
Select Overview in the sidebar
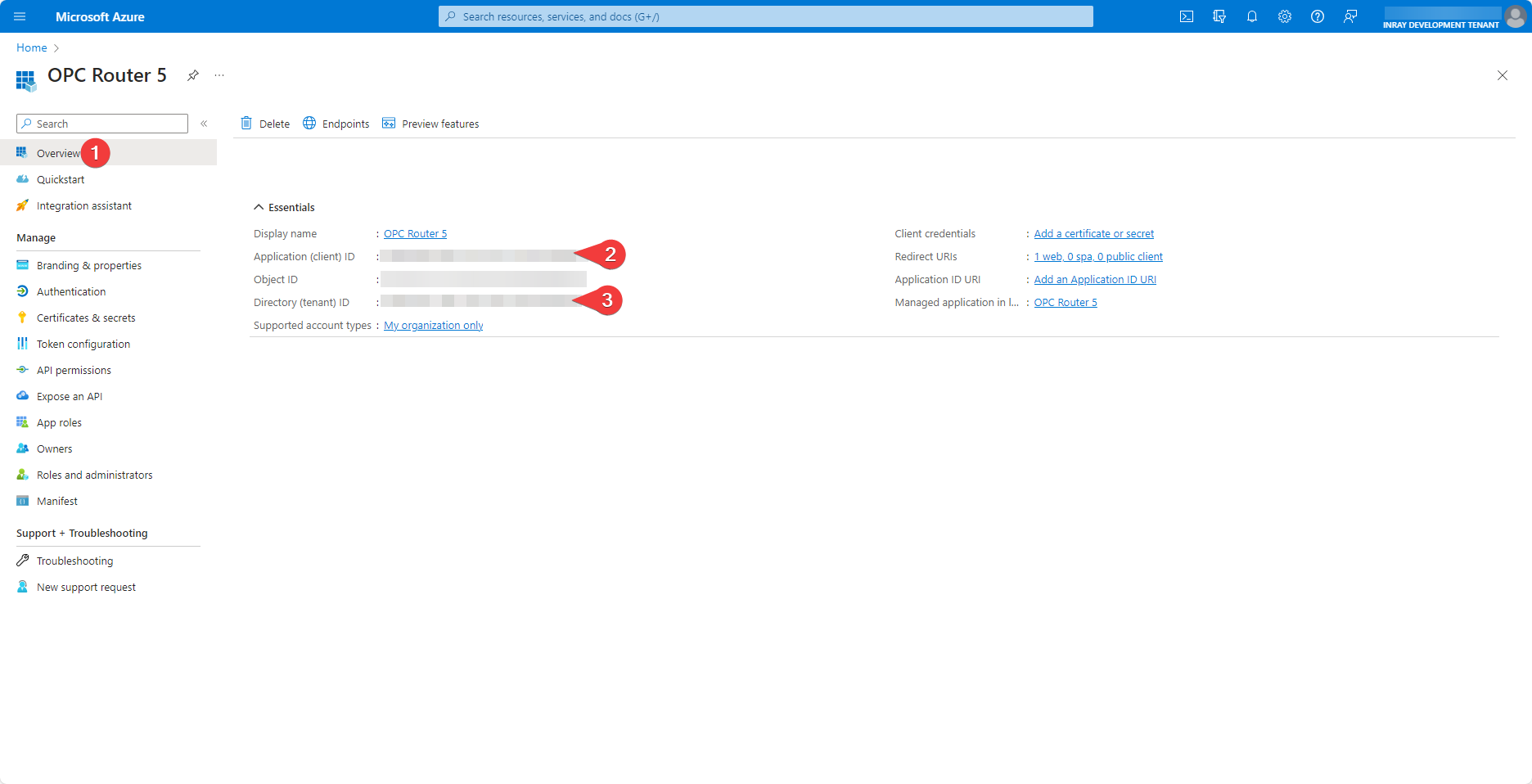point(108,153)
